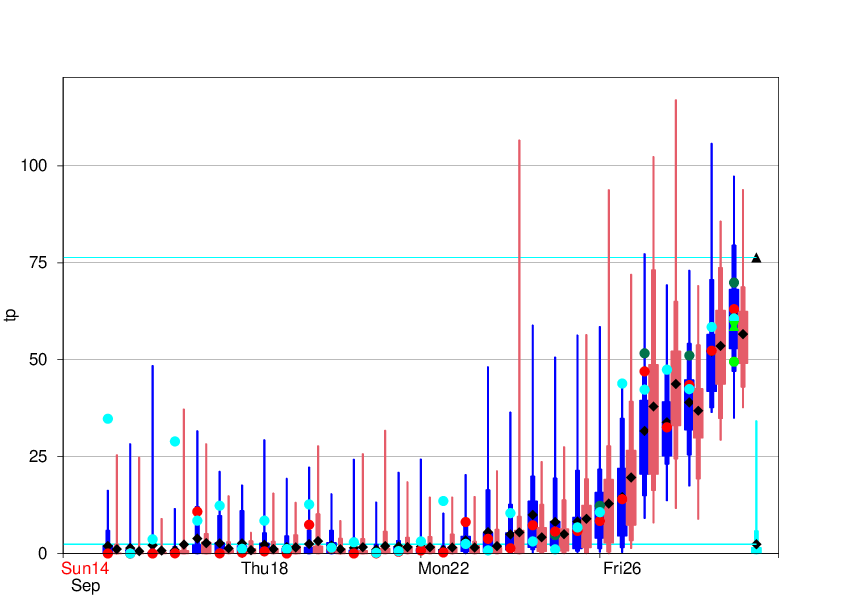The width and height of the screenshot is (842, 596).
Task: Click the tp y-axis title
Action: [x=11, y=314]
